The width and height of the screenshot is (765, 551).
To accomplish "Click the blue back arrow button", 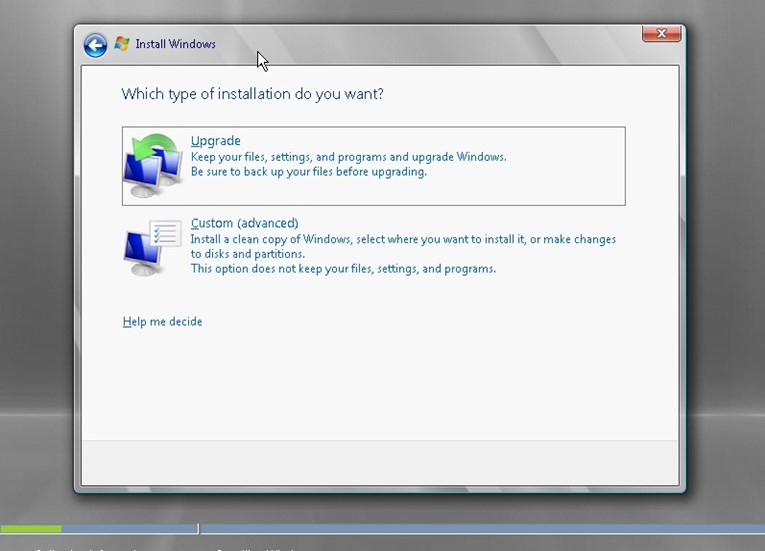I will pos(95,45).
